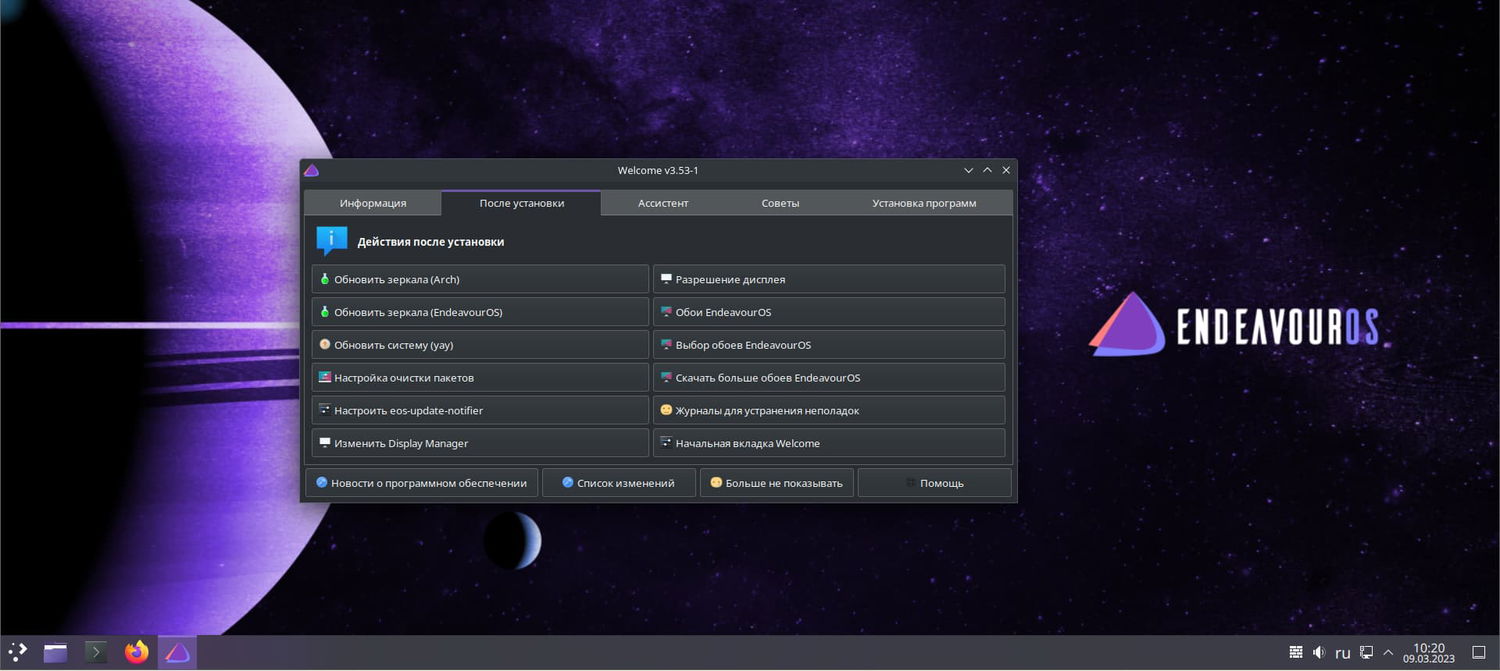Open the Установка программ tab
Viewport: 1500px width, 671px height.
(924, 203)
